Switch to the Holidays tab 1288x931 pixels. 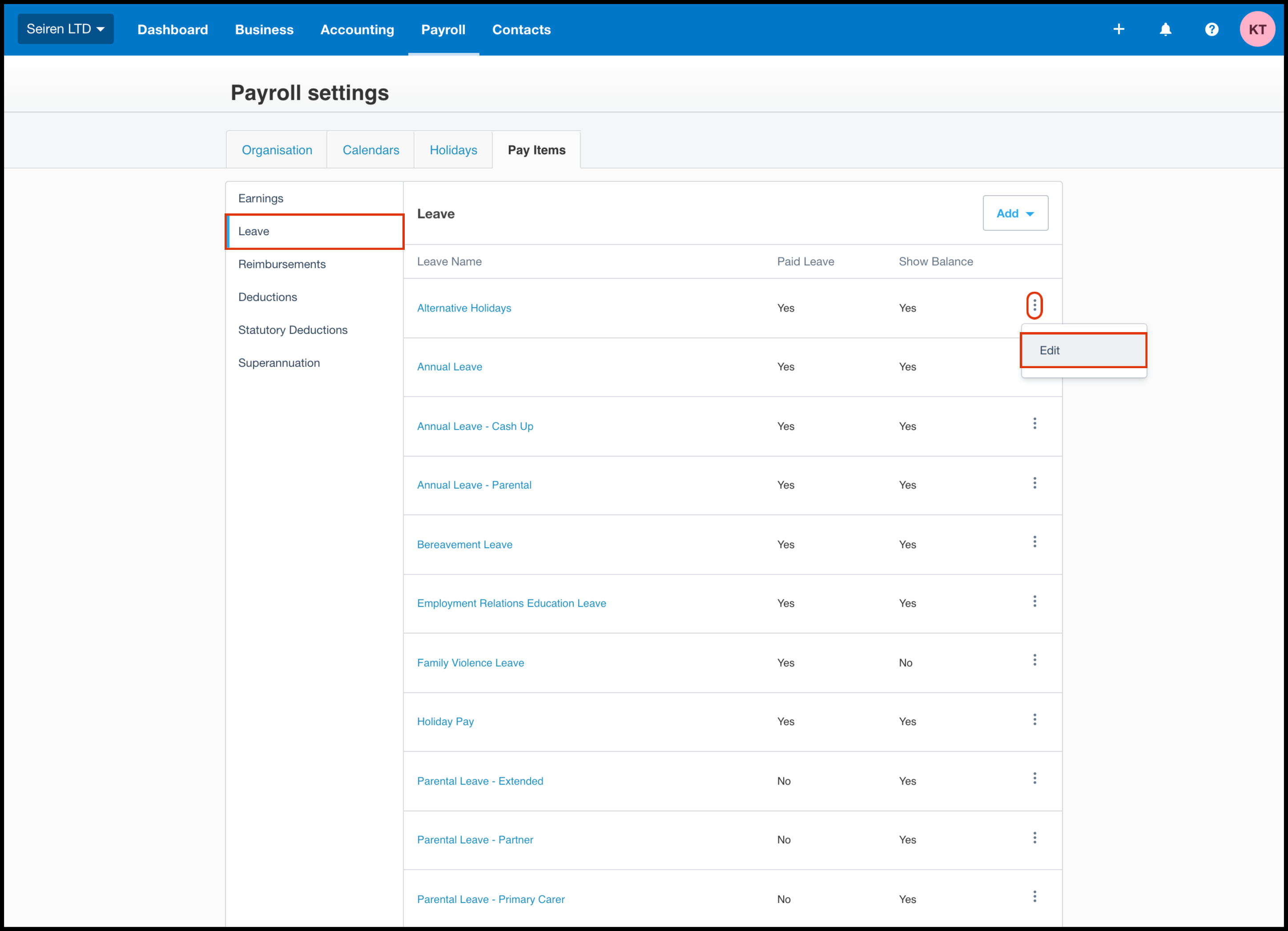[x=453, y=150]
